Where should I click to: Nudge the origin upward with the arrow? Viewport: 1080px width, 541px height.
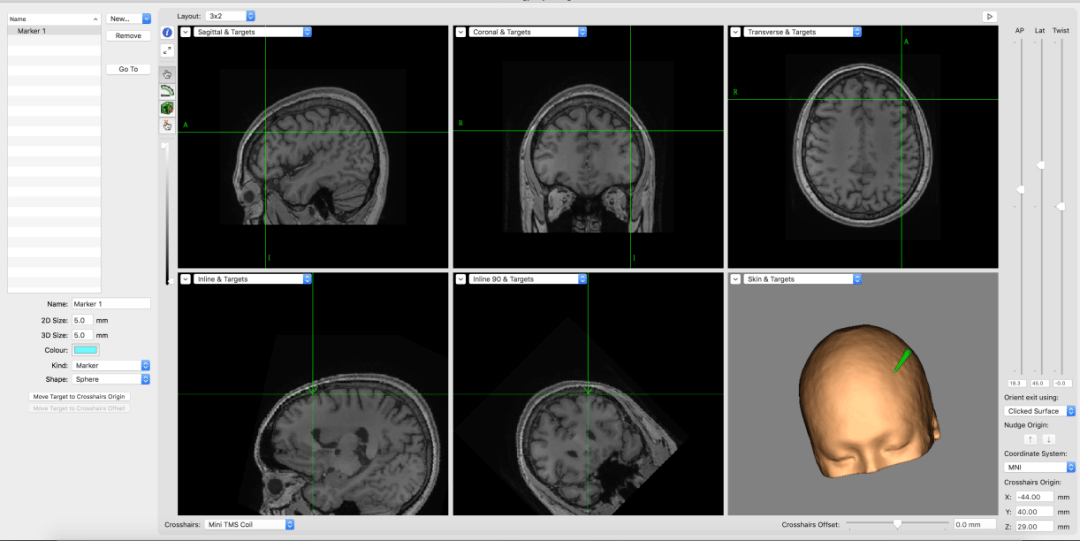(1030, 439)
